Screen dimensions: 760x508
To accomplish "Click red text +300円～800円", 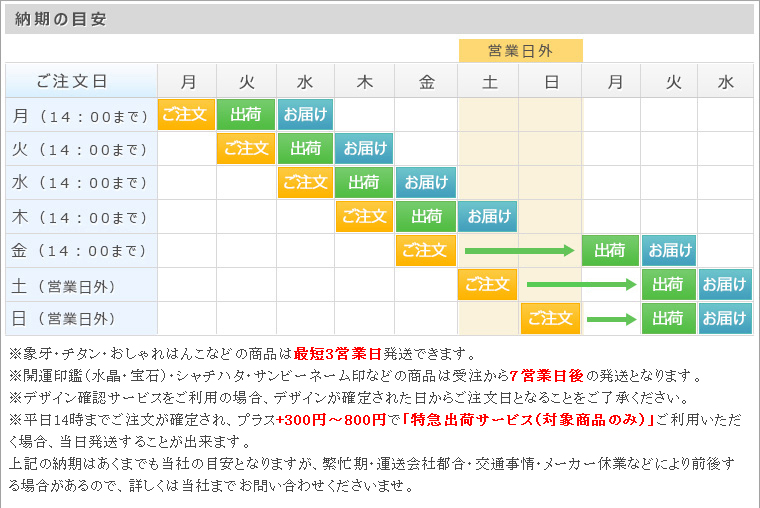I will 332,420.
